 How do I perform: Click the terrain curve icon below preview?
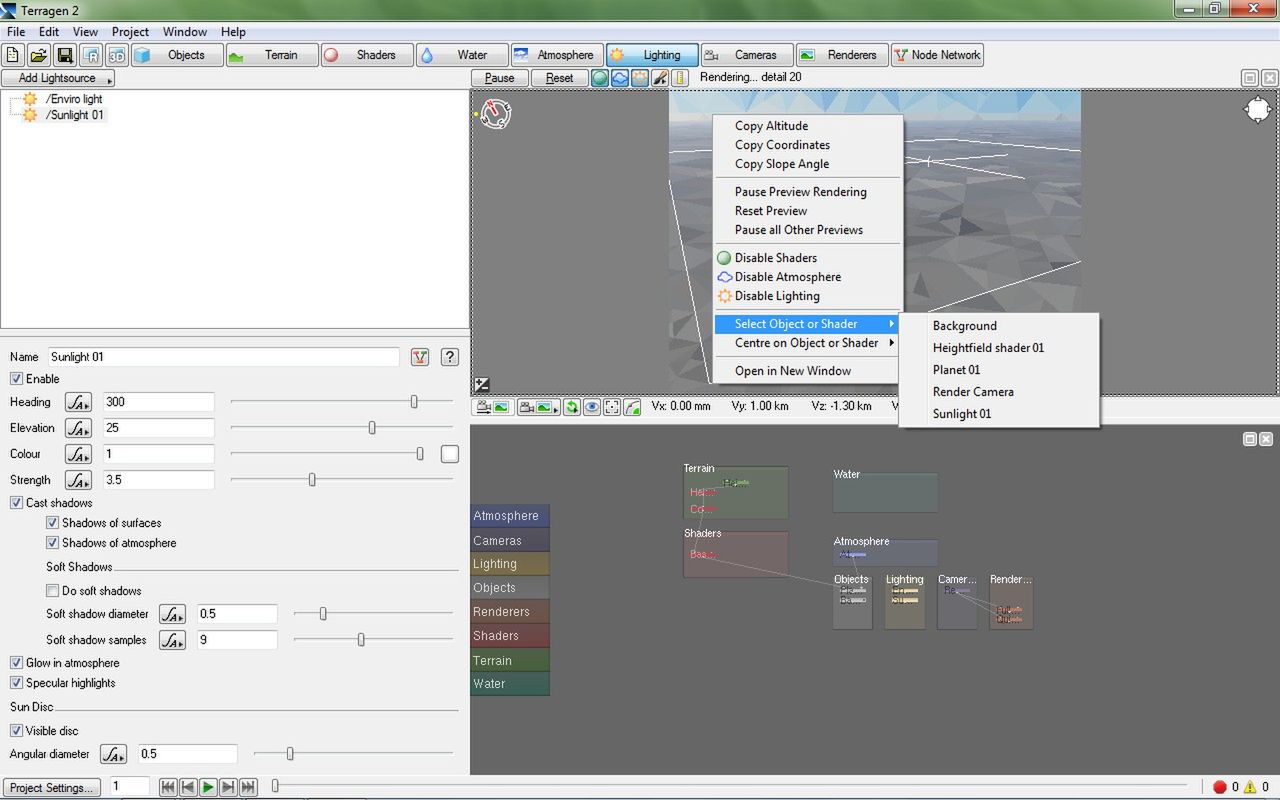click(x=632, y=407)
